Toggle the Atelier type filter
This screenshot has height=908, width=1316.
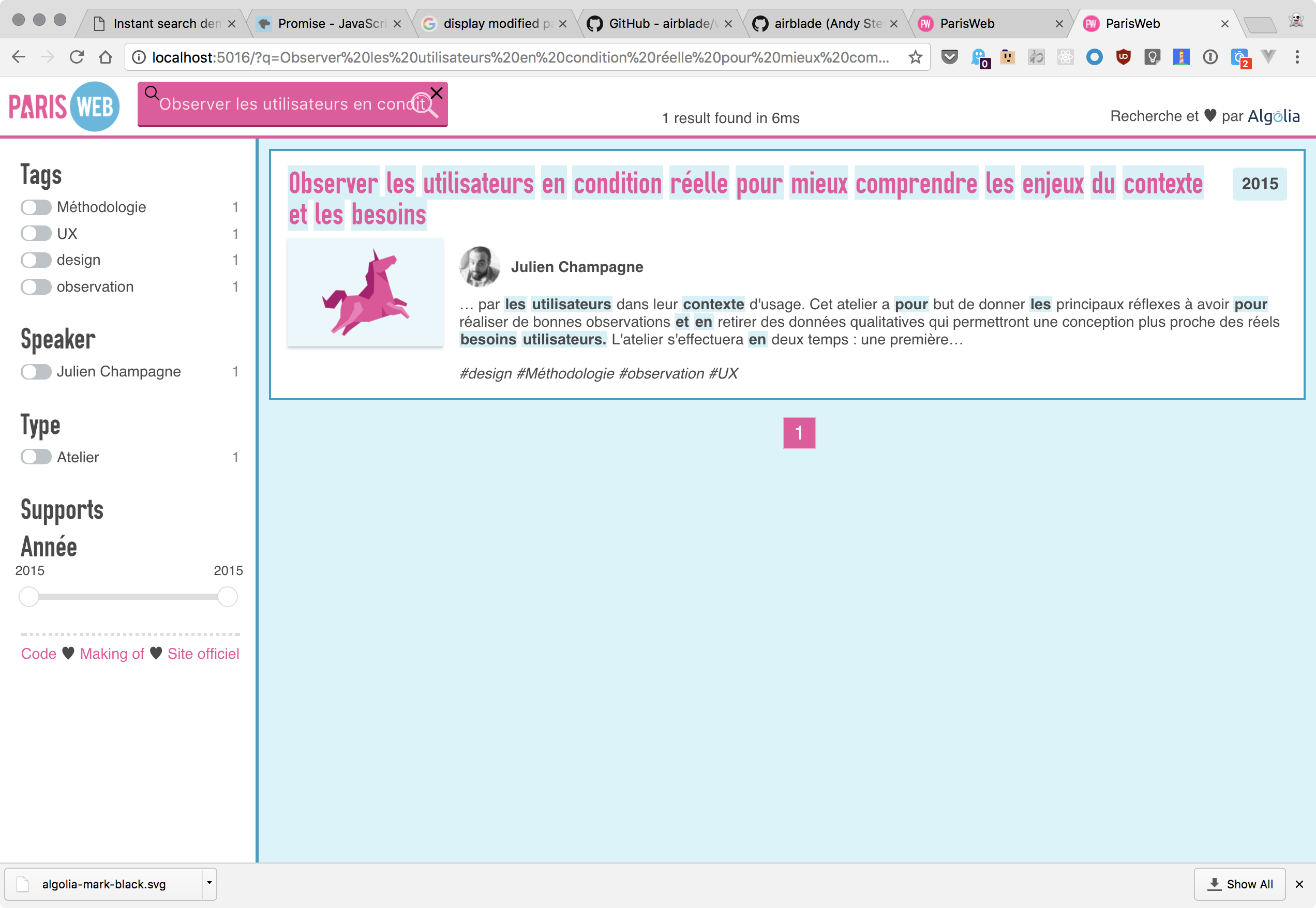coord(36,457)
